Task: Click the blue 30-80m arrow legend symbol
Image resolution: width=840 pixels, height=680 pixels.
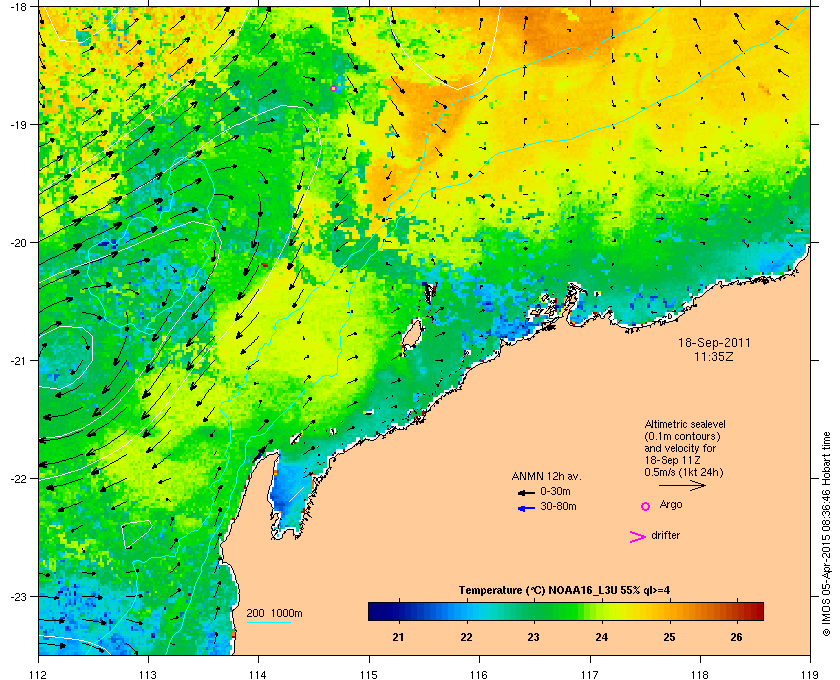Action: pyautogui.click(x=526, y=509)
